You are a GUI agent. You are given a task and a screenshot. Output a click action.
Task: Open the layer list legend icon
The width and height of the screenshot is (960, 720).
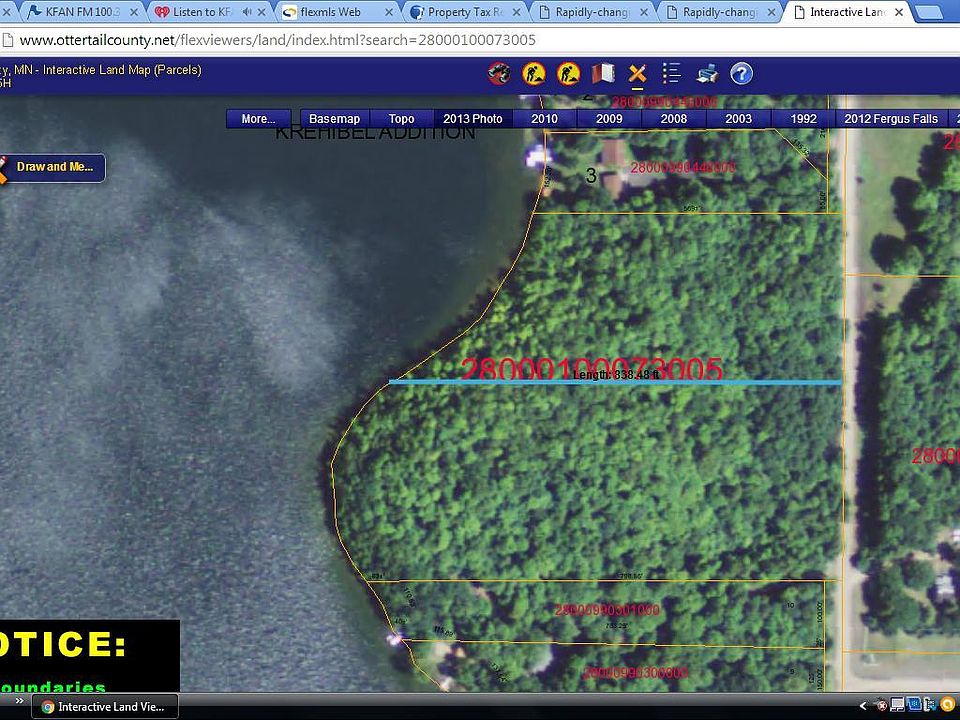click(672, 74)
